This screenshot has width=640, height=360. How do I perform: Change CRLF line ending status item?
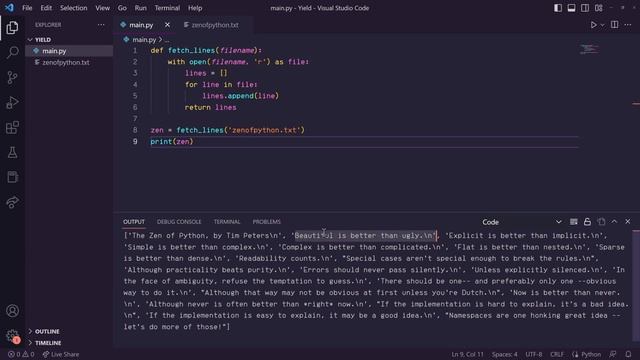(557, 354)
